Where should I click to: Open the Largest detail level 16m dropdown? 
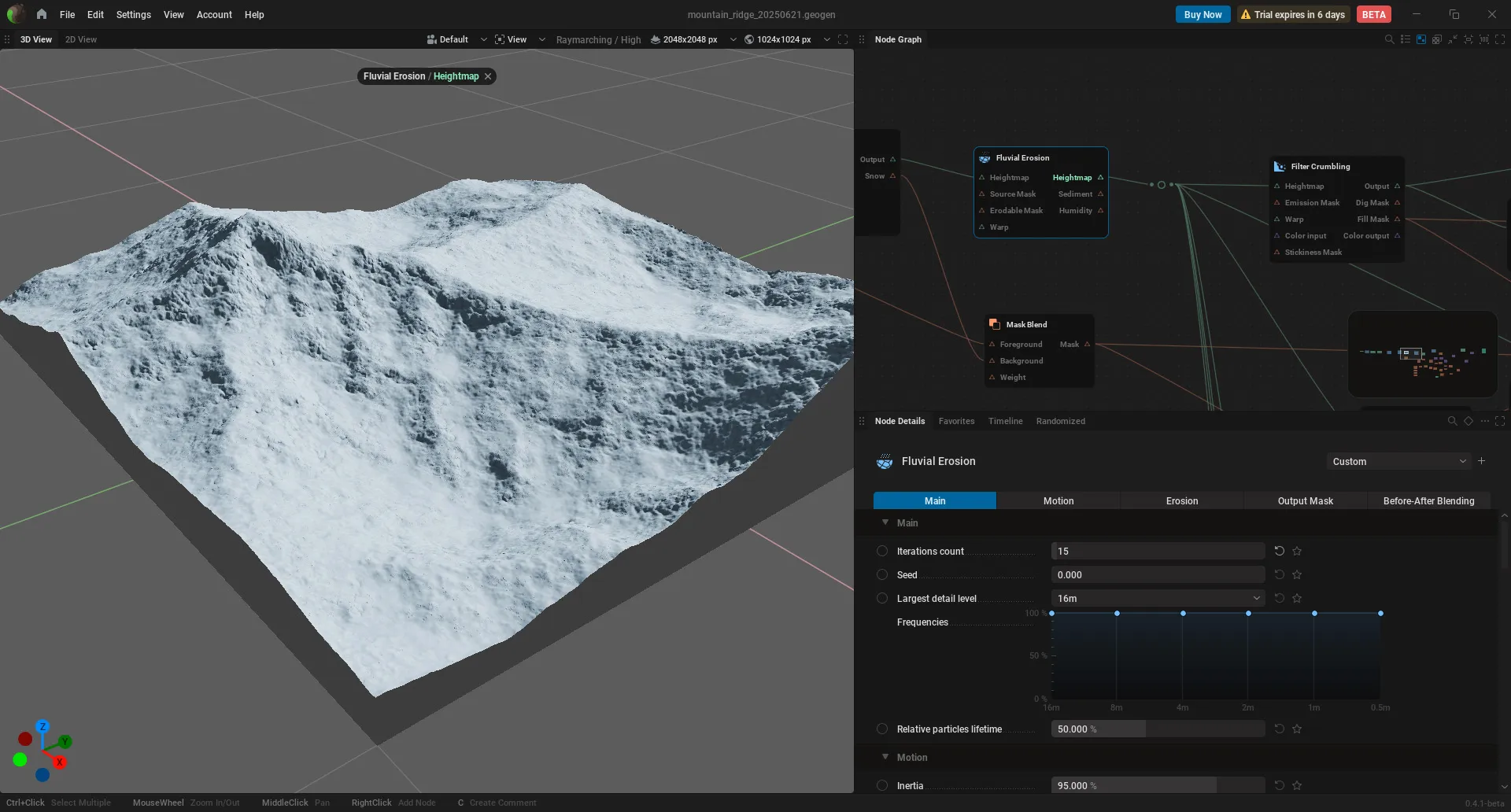[x=1158, y=598]
